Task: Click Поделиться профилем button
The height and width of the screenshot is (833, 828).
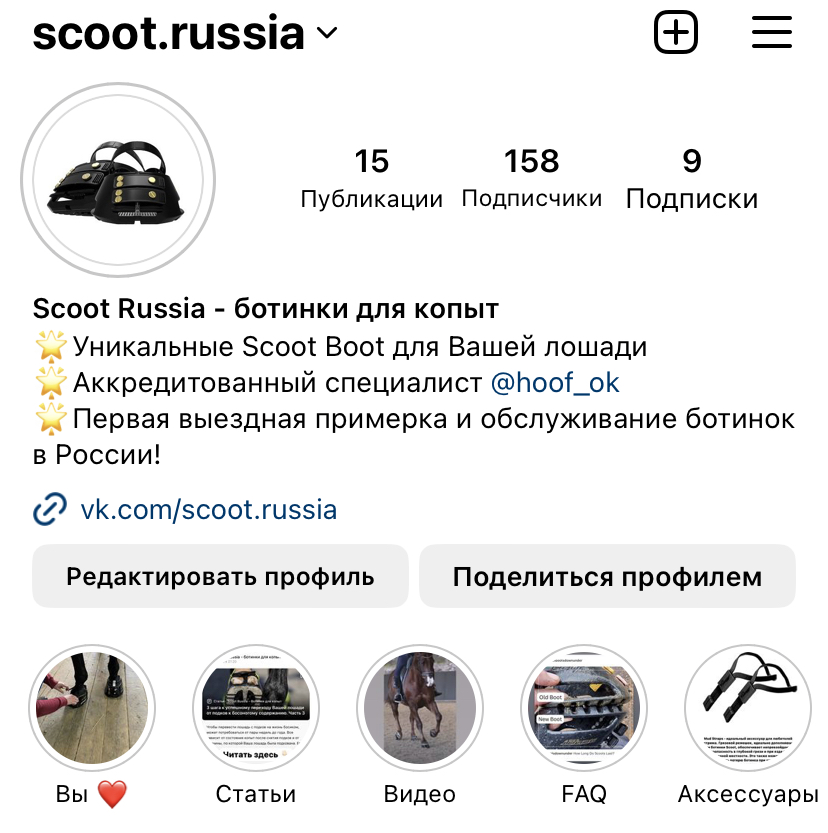Action: 607,576
